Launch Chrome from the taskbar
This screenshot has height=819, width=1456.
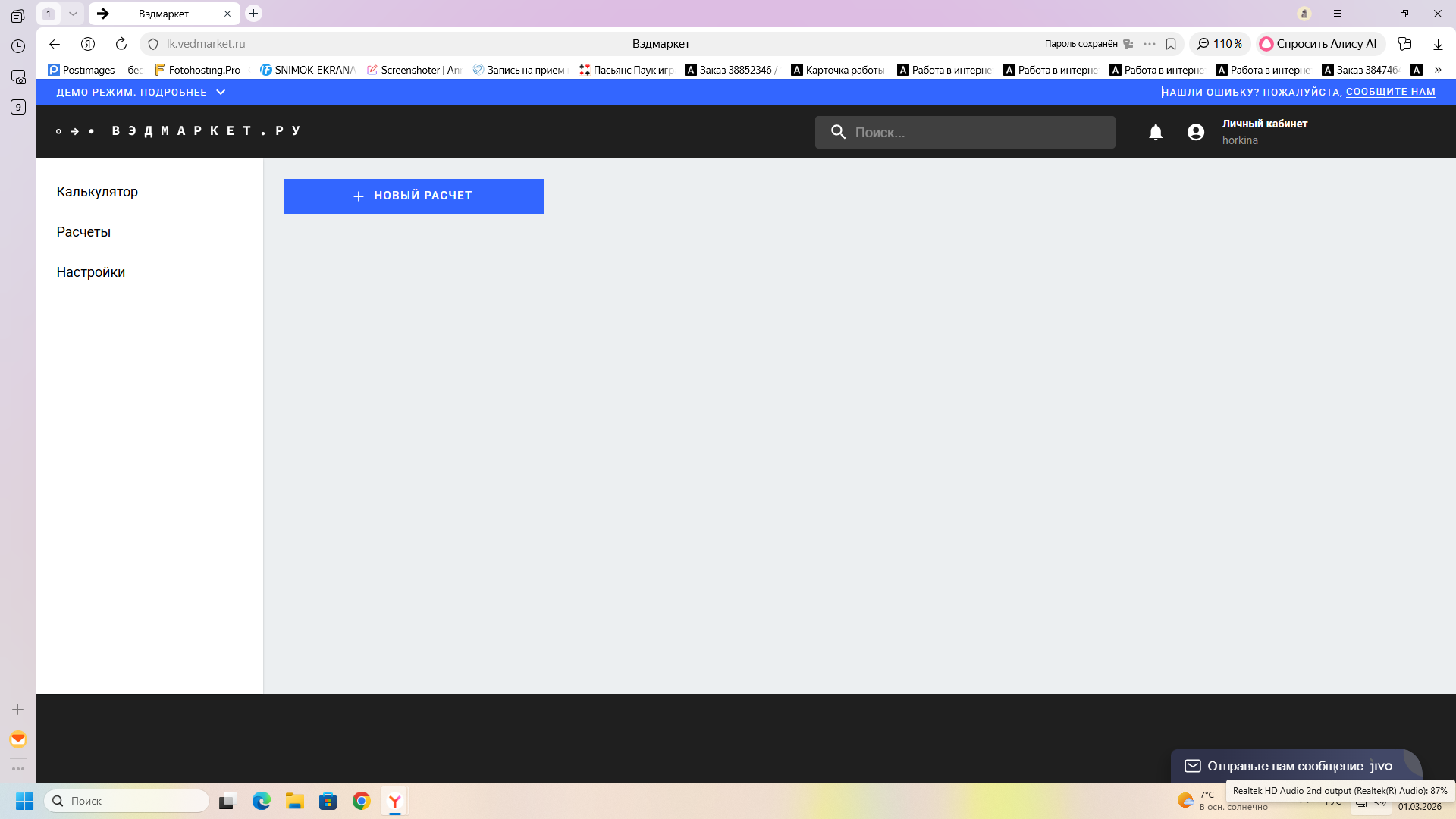point(361,801)
